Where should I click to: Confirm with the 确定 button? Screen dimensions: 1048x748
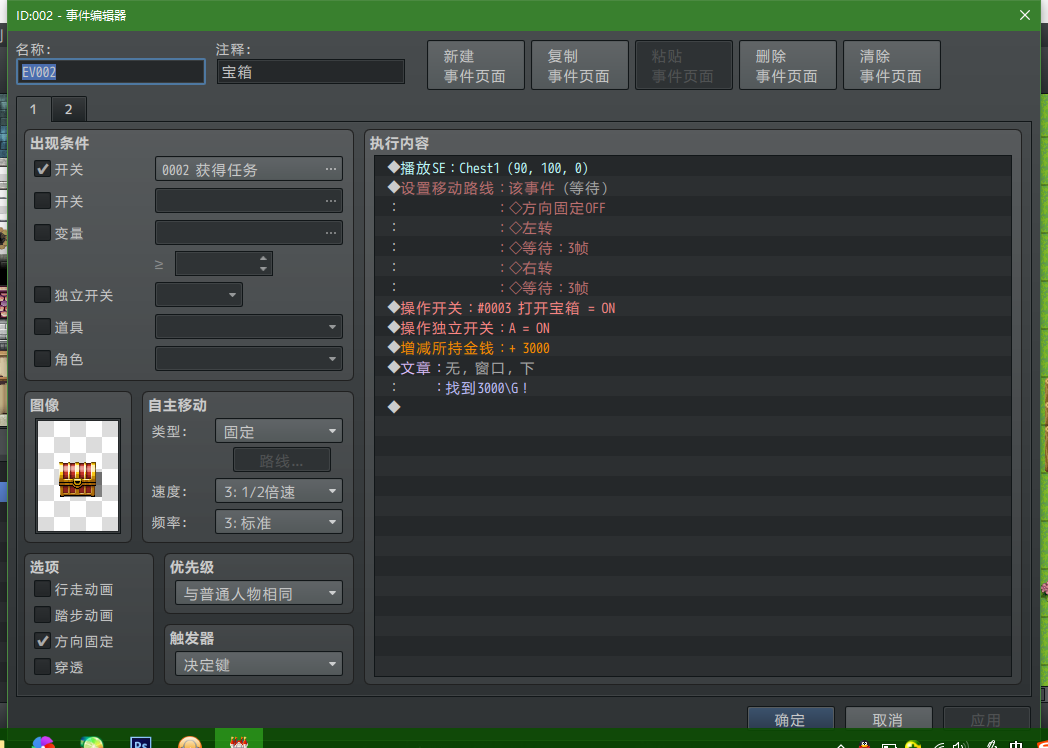coord(791,719)
